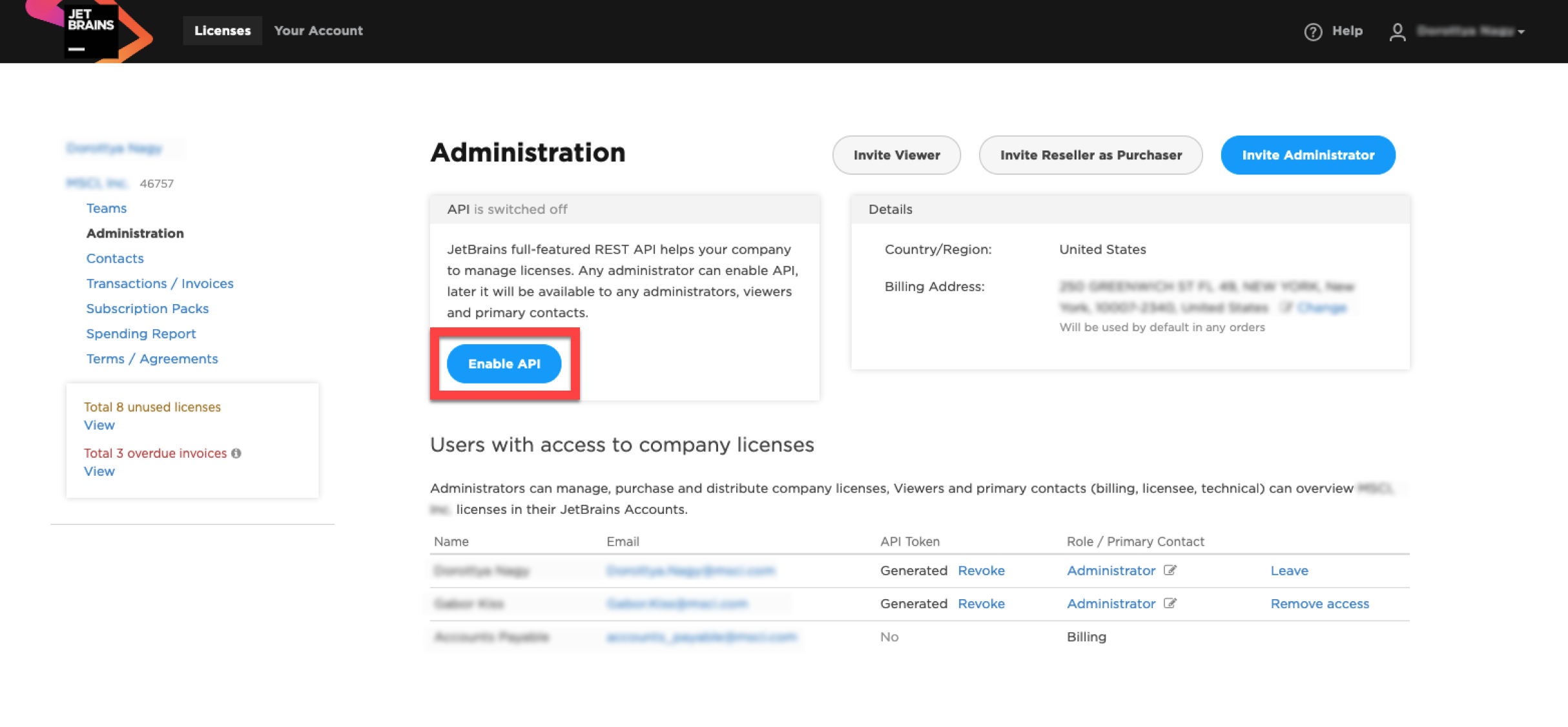Click second user's email address

click(677, 604)
